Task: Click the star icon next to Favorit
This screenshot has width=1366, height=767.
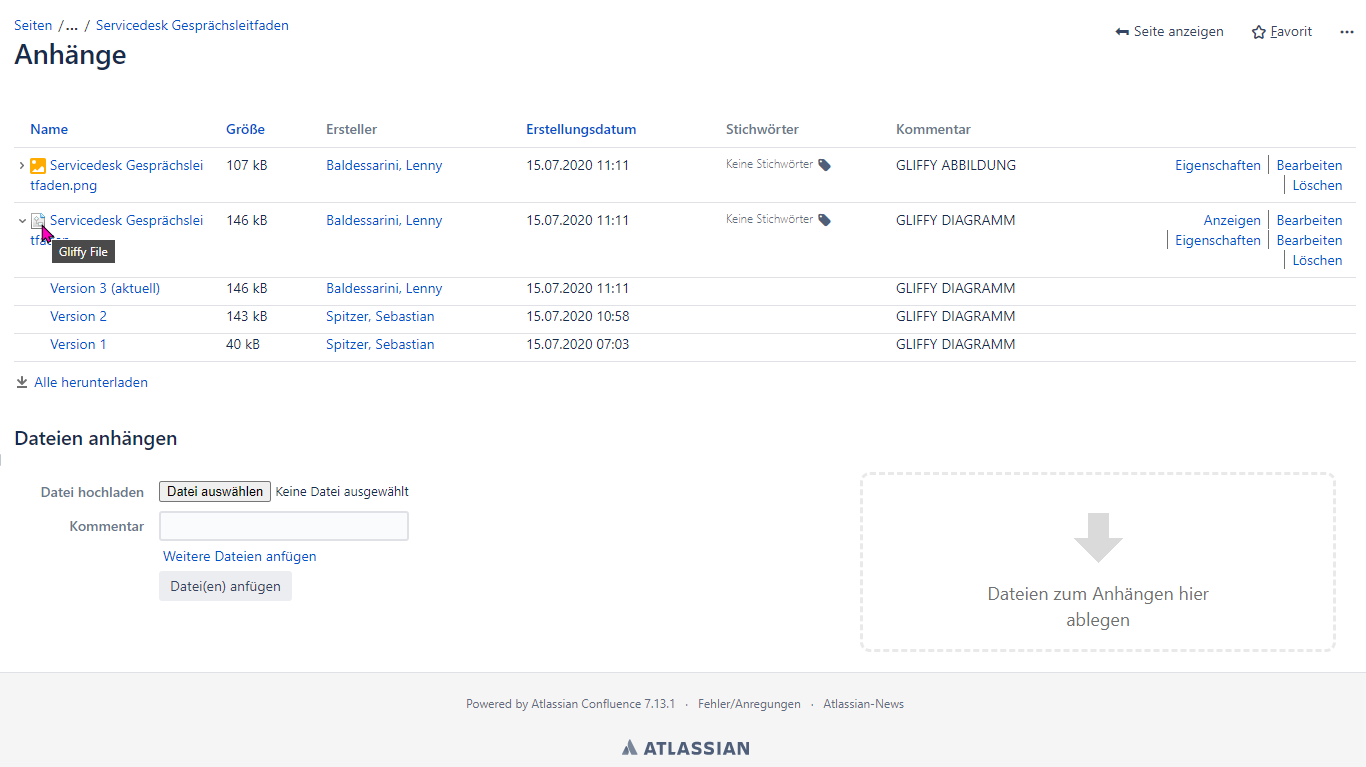Action: coord(1259,32)
